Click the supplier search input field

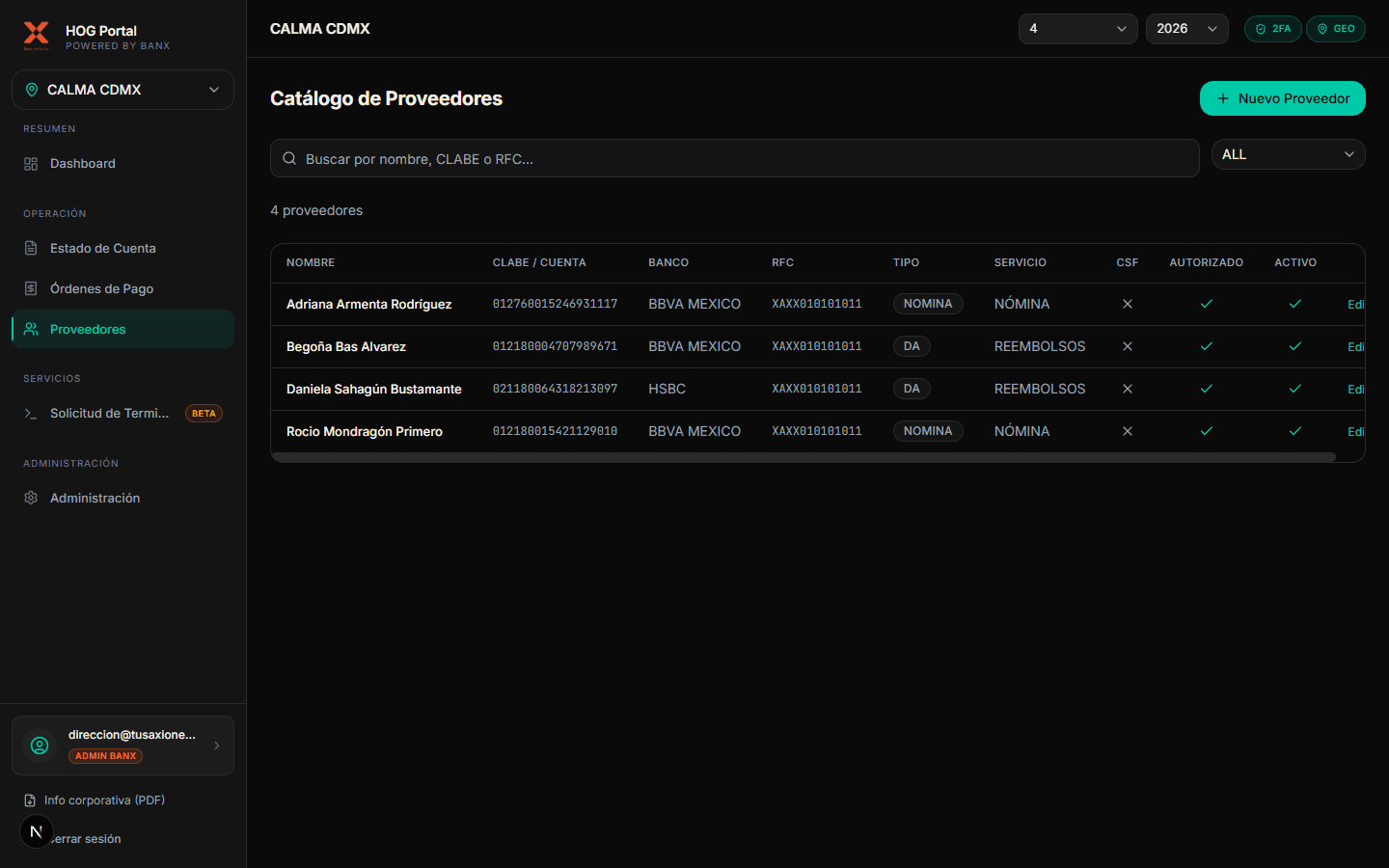pyautogui.click(x=675, y=158)
